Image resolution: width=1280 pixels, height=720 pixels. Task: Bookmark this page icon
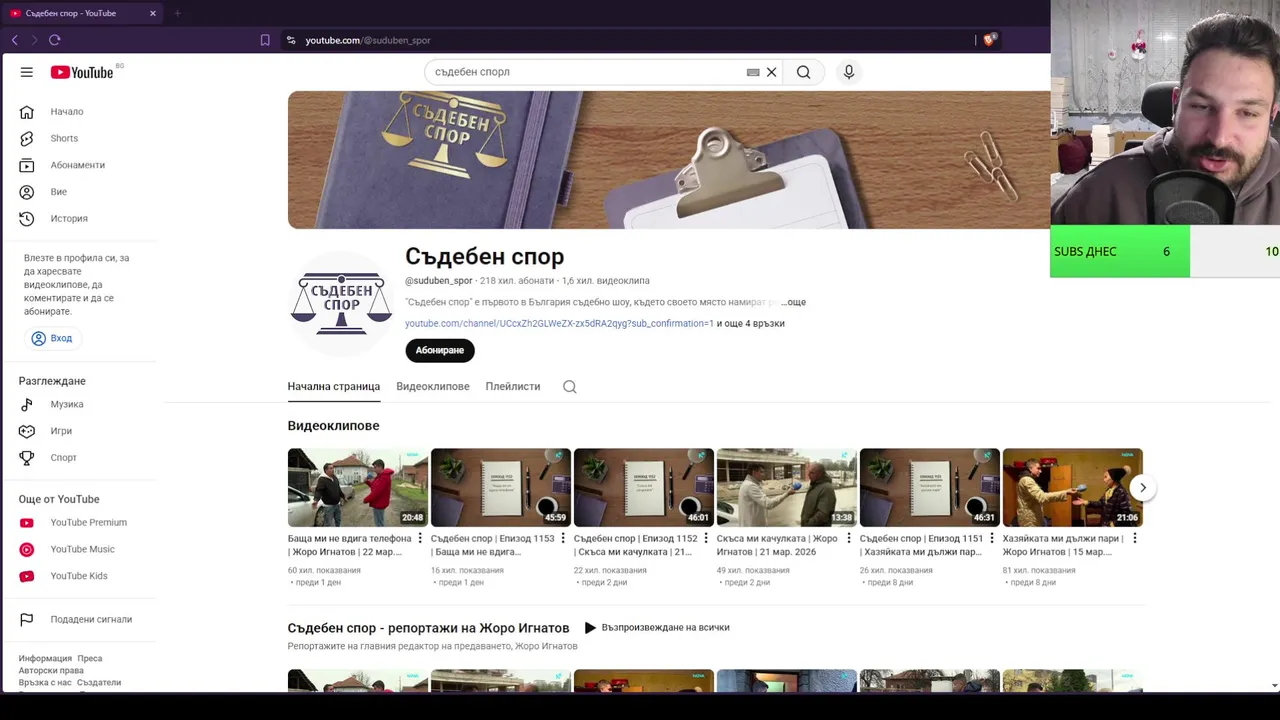point(265,40)
